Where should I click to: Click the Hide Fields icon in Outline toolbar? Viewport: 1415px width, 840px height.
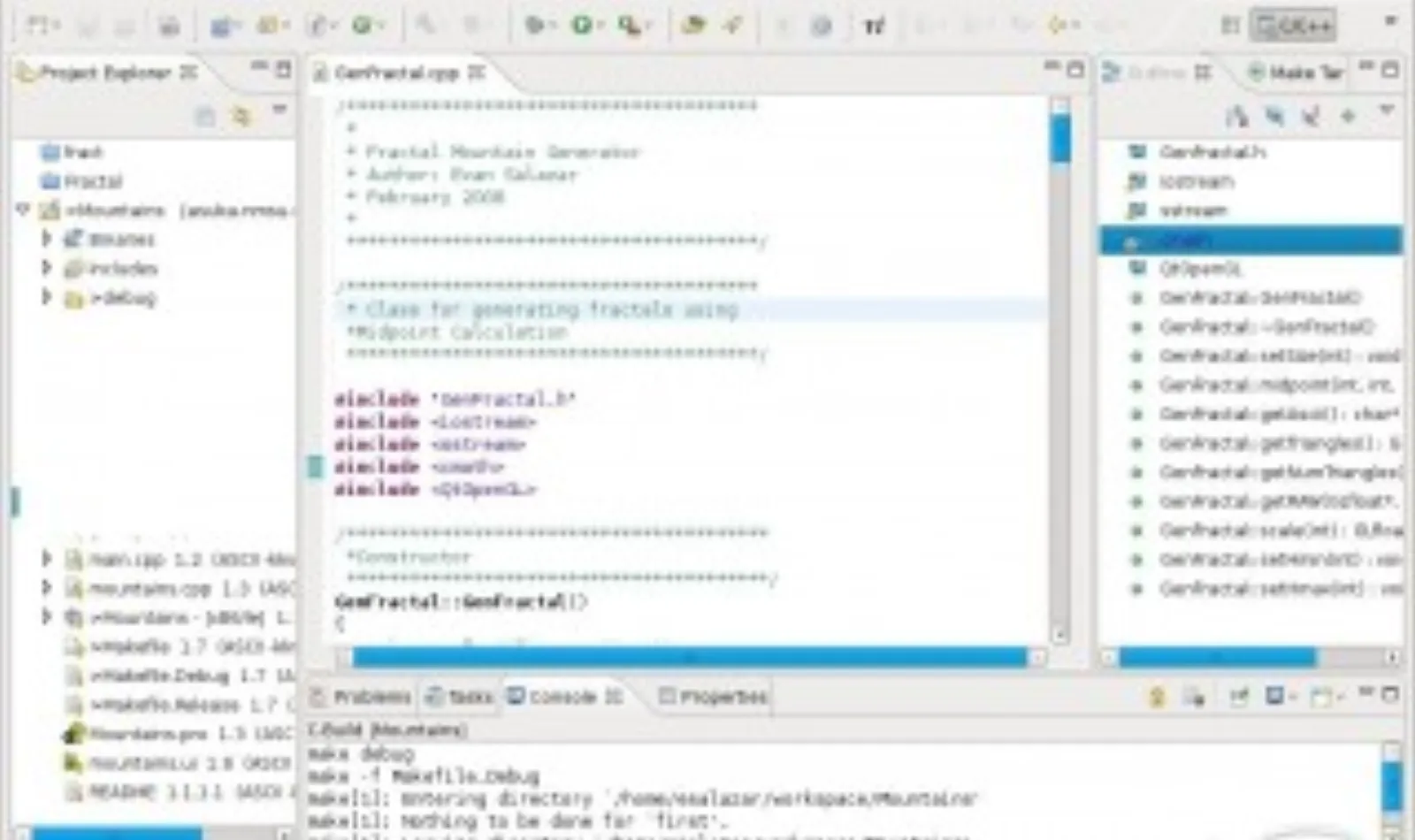(1274, 116)
